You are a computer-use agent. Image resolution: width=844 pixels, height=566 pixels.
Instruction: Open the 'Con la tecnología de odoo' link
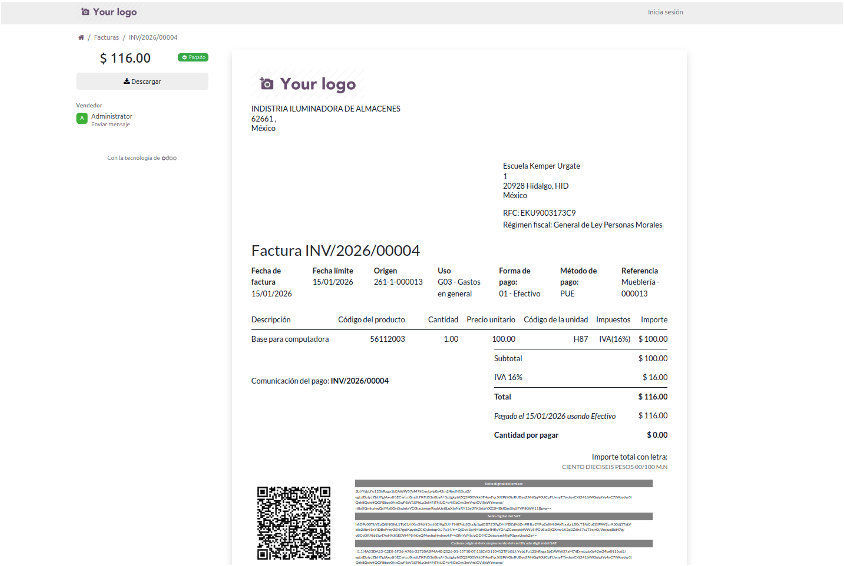pos(142,158)
